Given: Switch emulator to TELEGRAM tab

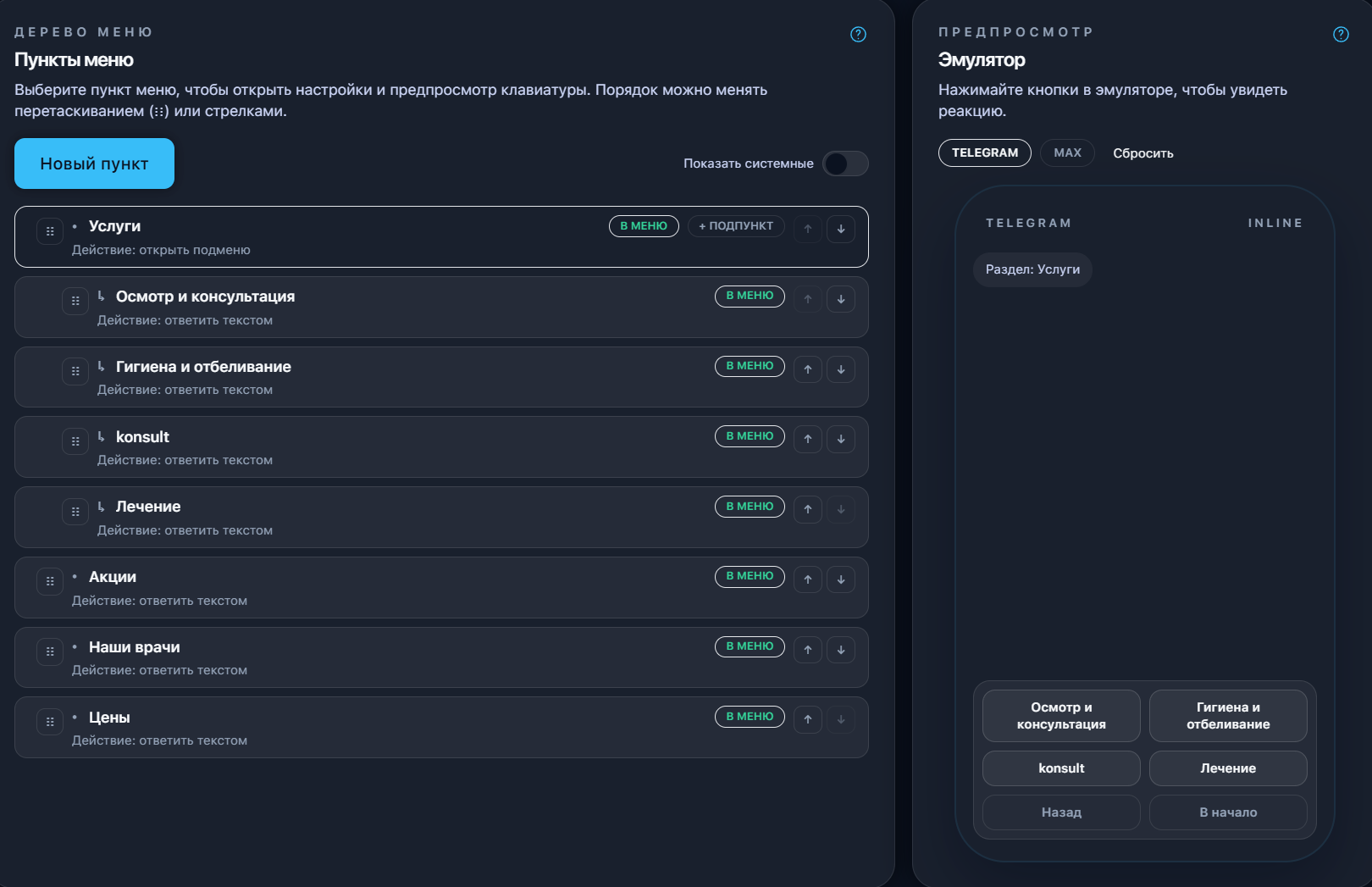Looking at the screenshot, I should pos(984,153).
